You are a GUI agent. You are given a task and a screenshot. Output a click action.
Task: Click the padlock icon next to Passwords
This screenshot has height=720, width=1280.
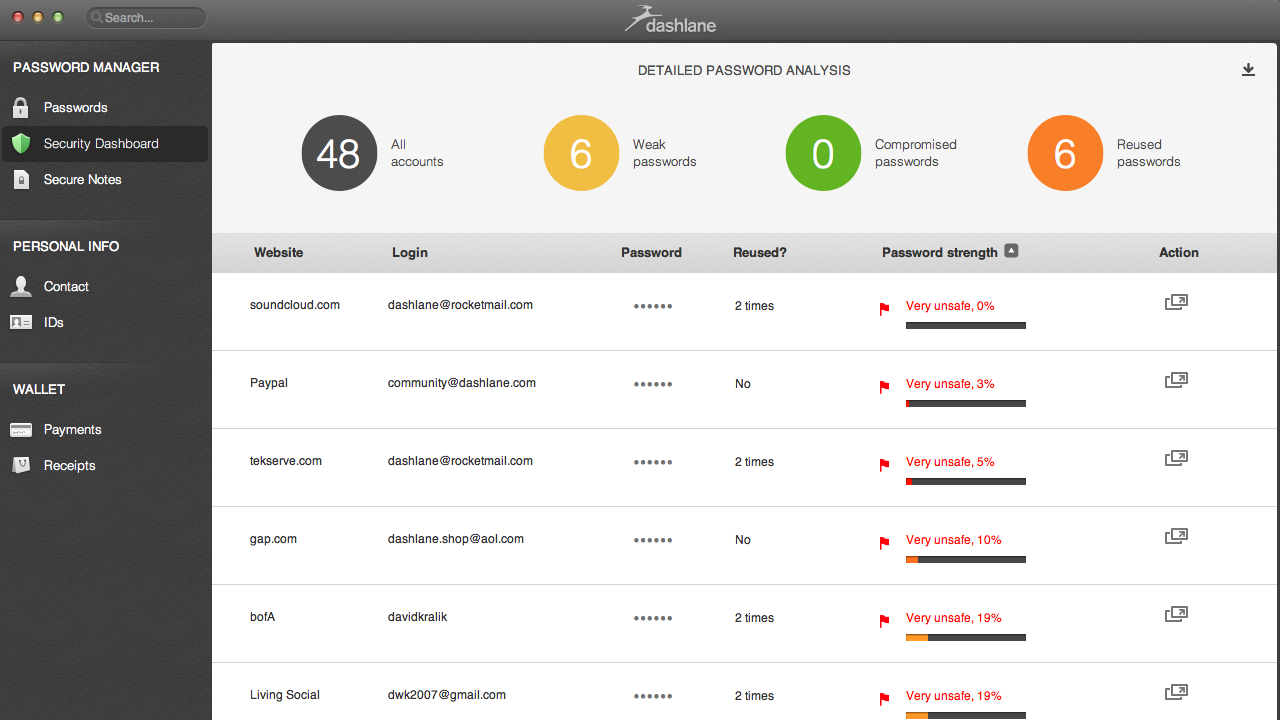click(21, 108)
